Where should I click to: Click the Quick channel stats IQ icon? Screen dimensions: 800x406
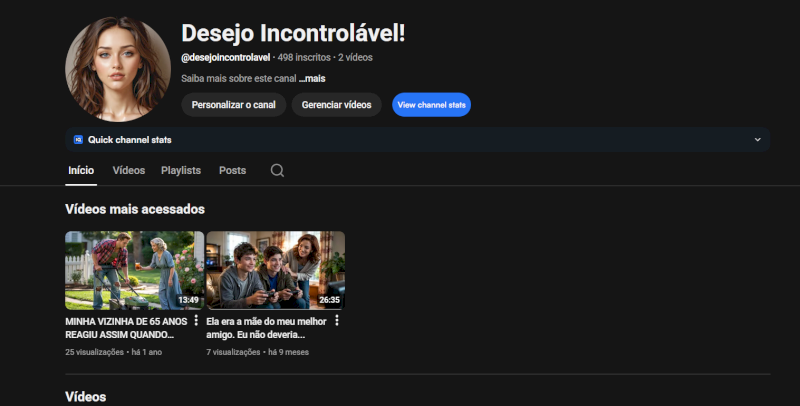point(78,140)
